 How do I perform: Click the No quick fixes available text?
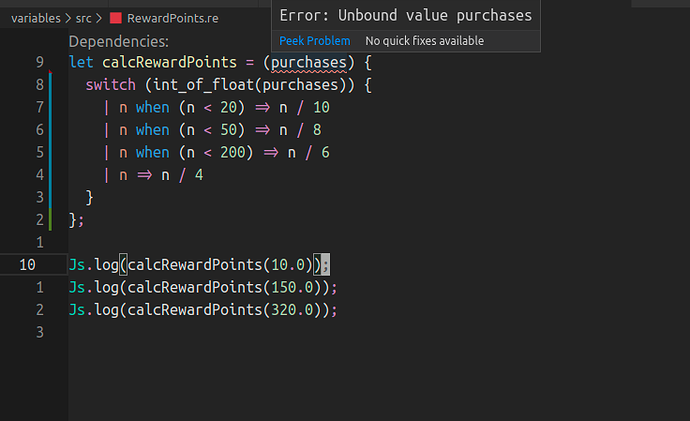[424, 41]
